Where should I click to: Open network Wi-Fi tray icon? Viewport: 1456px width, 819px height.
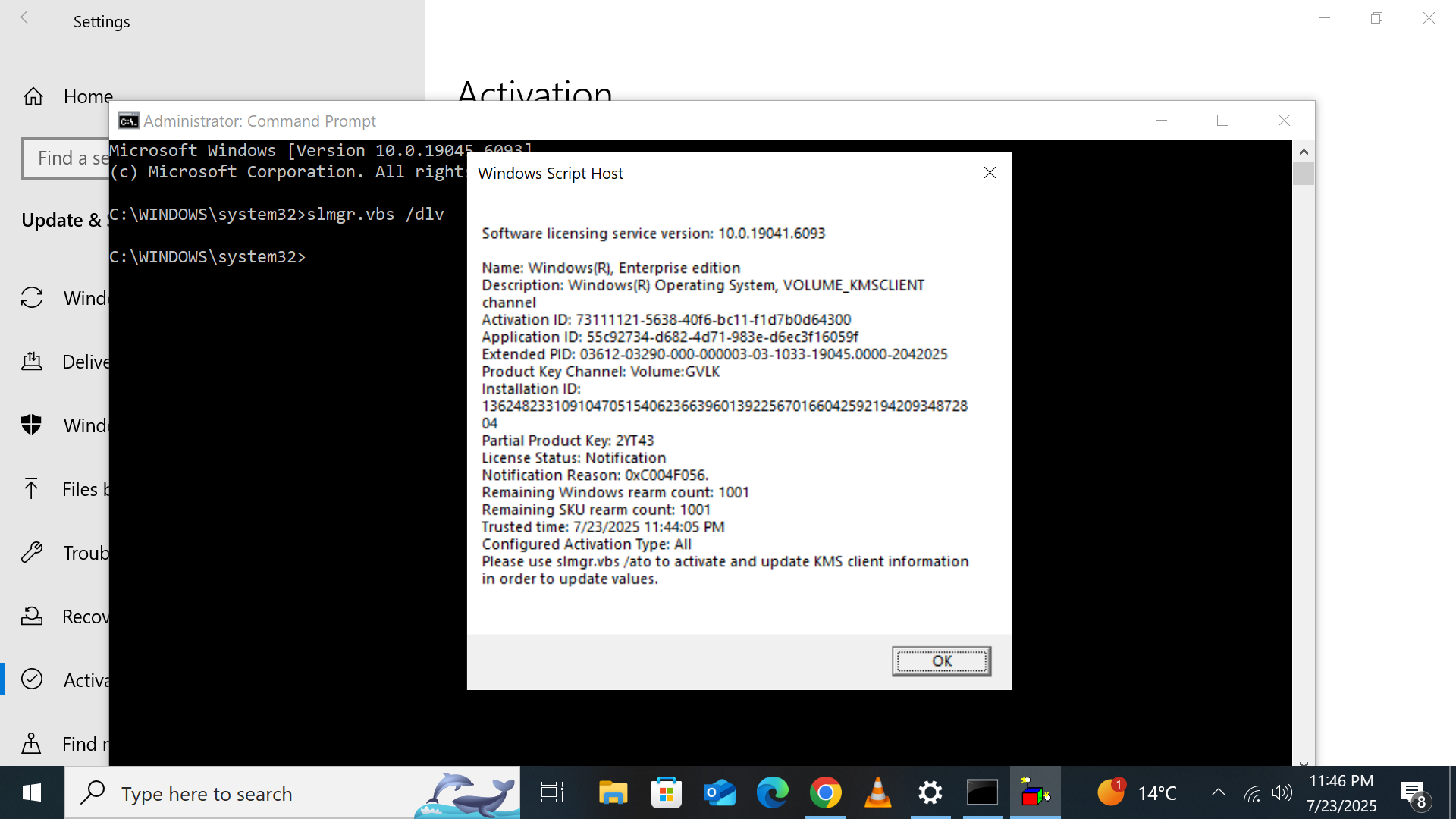[x=1252, y=793]
